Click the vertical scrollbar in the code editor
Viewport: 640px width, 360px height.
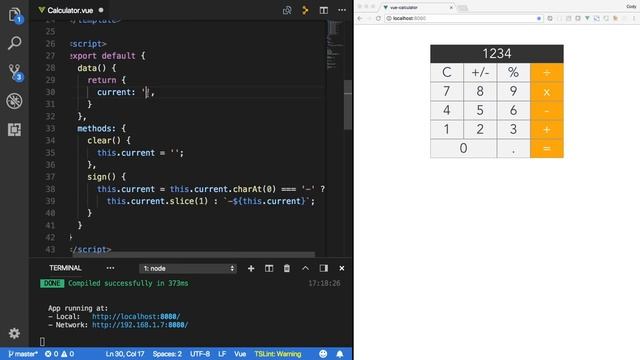348,105
